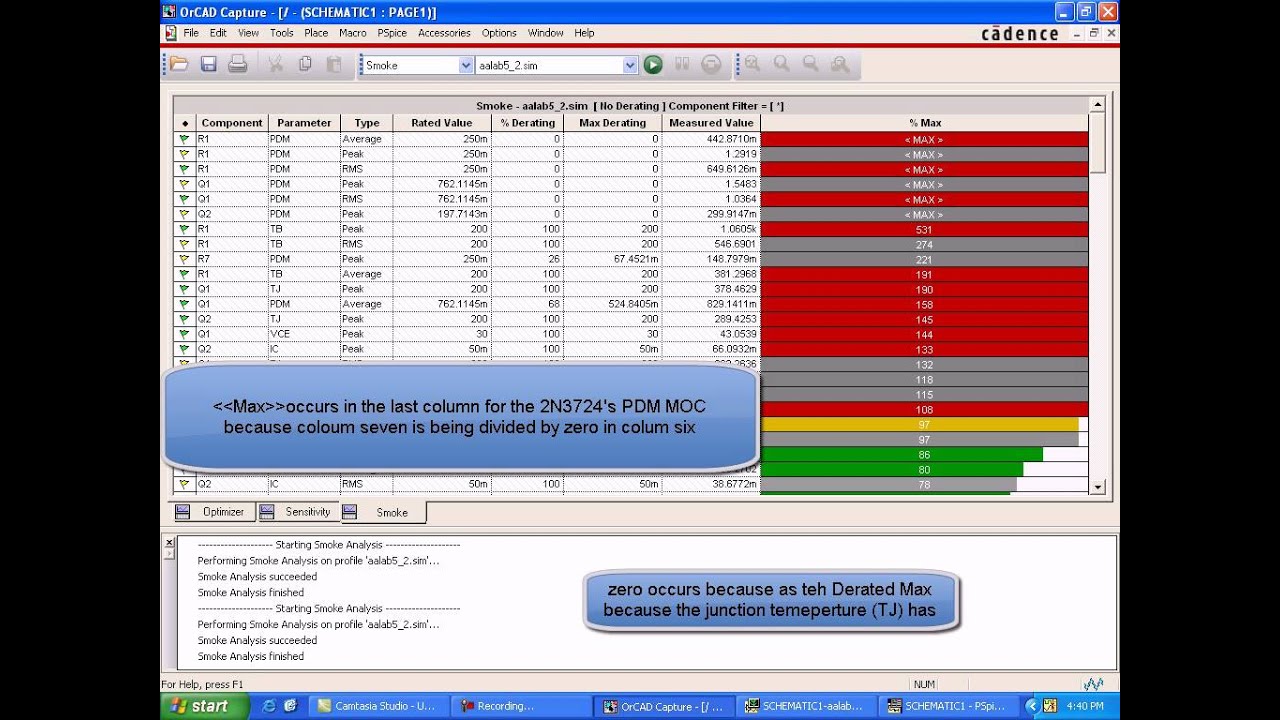
Task: Click the Sensitivity tab icon
Action: pos(267,511)
